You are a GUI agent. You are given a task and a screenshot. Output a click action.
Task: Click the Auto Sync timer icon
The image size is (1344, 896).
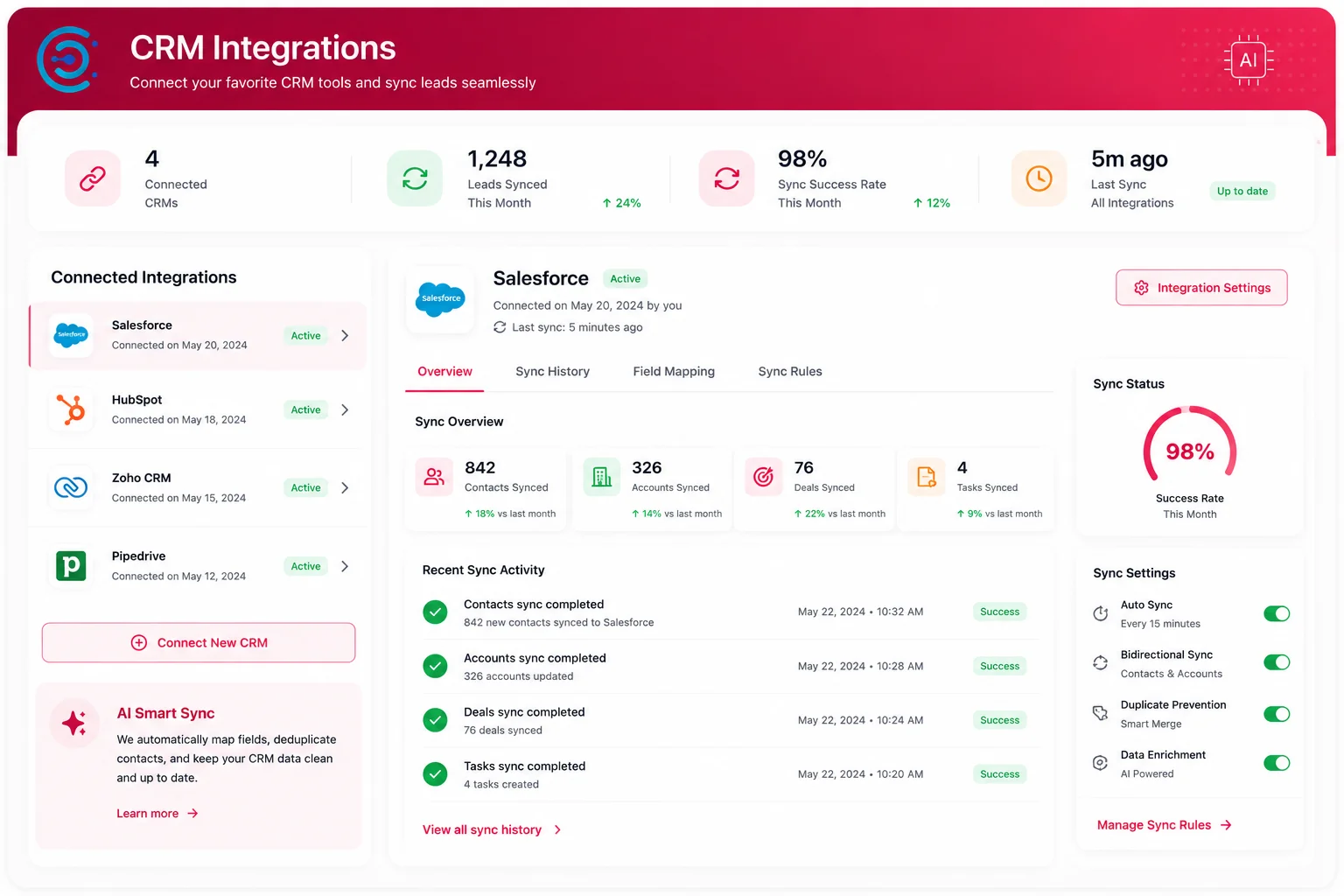pyautogui.click(x=1101, y=613)
